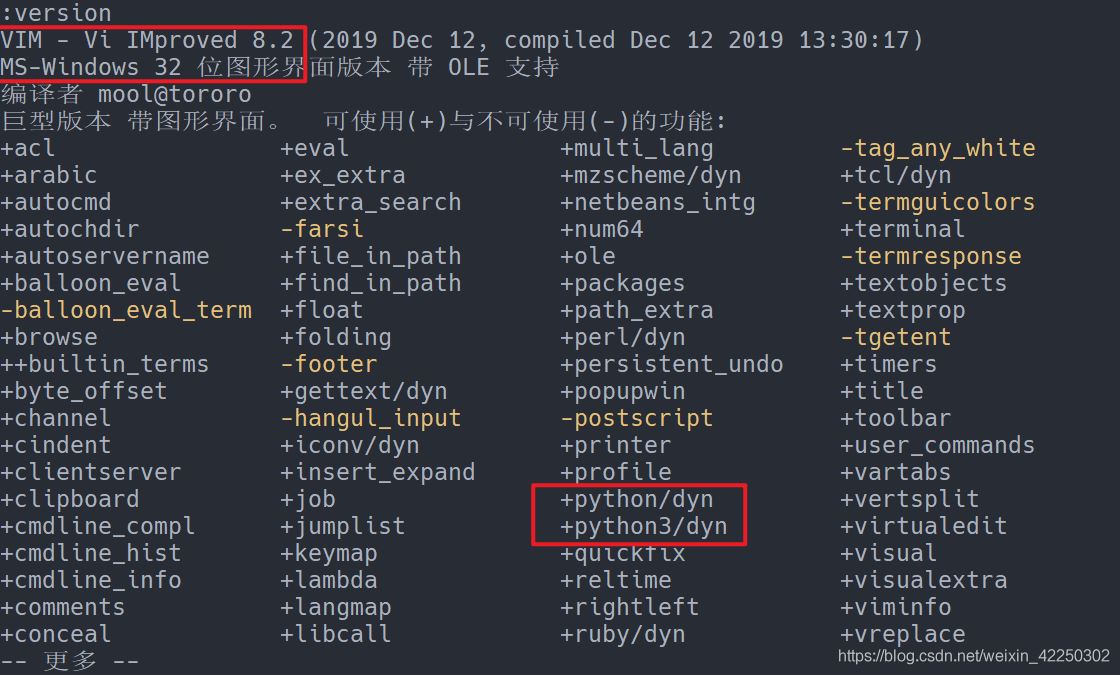Click the mool@tororo compiler name
The width and height of the screenshot is (1120, 675).
[x=175, y=94]
